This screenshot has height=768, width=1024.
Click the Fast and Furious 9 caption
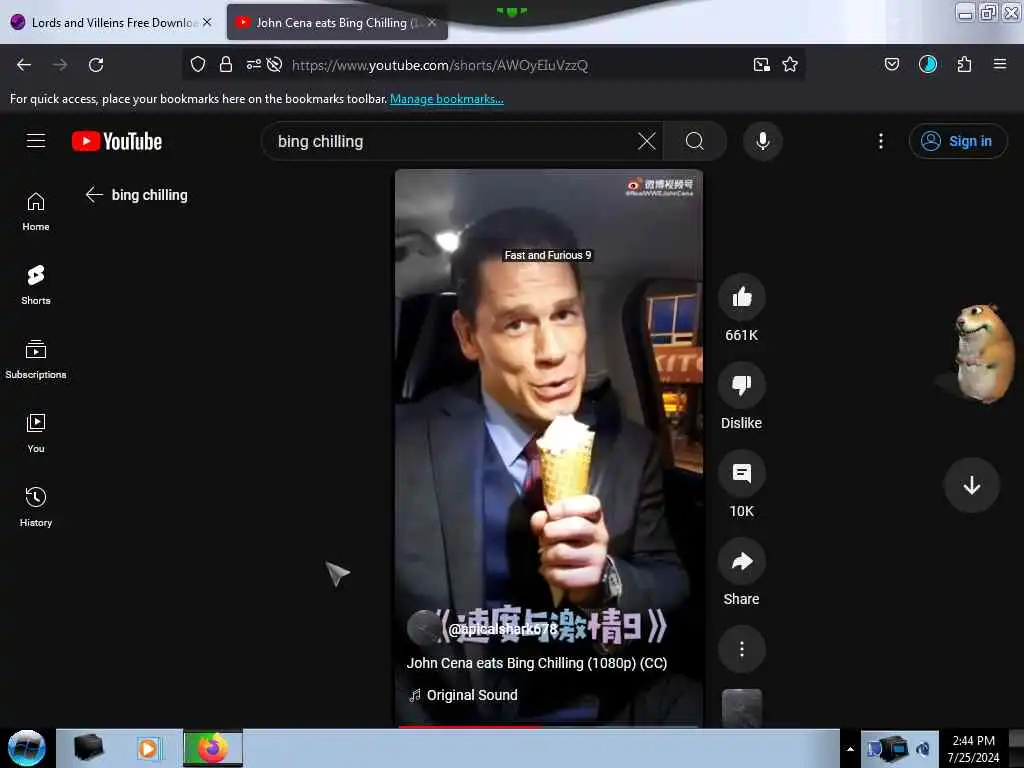(x=547, y=255)
